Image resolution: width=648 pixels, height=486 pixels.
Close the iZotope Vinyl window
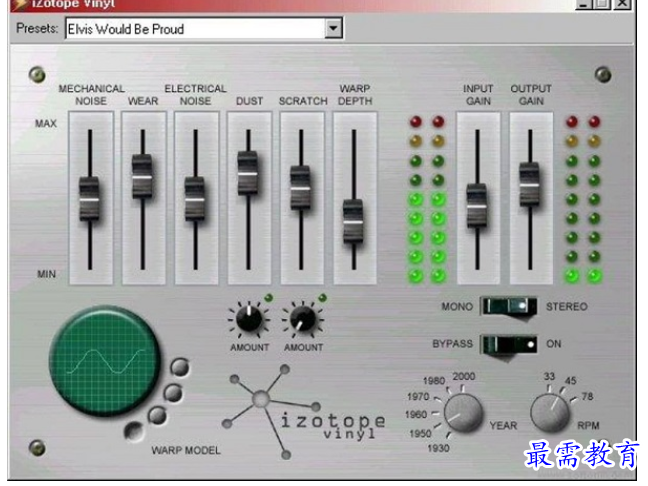tap(623, 4)
